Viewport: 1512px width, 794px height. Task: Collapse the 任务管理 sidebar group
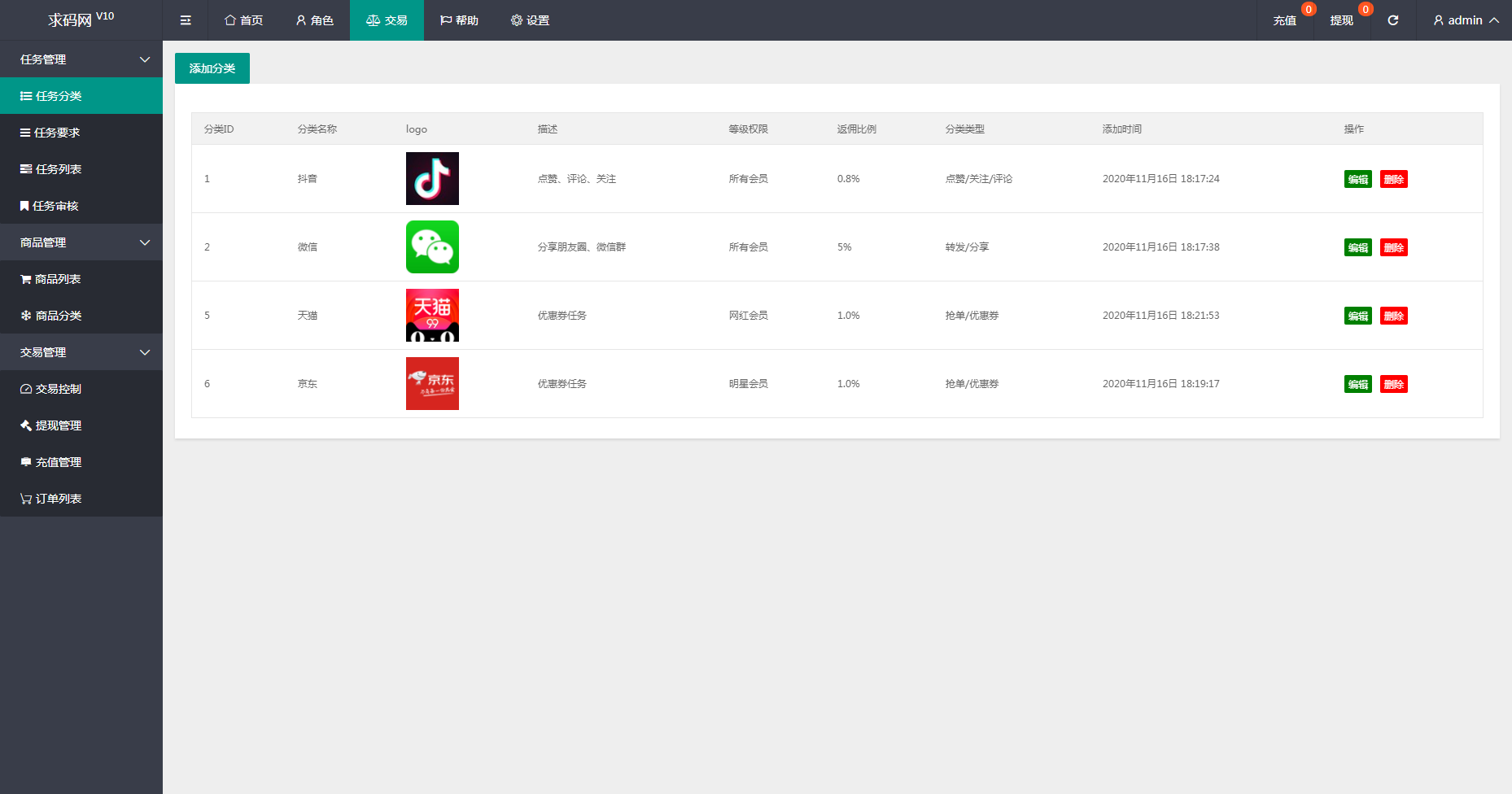click(81, 59)
